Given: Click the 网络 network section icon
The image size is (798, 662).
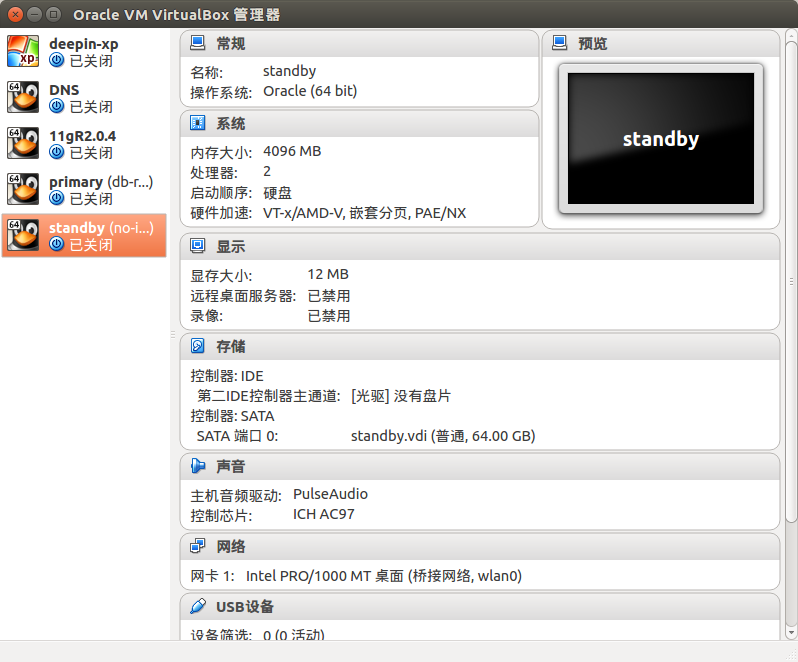Looking at the screenshot, I should point(197,546).
